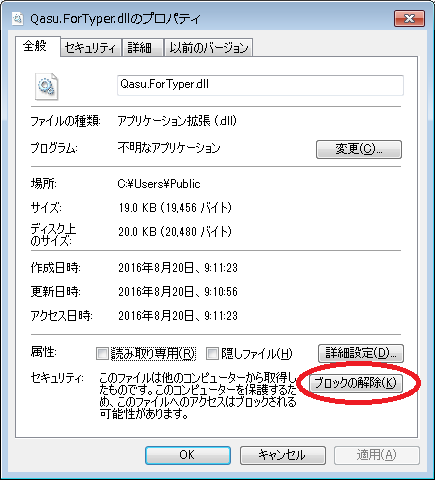Enable the 読み取り専用 checkbox
This screenshot has width=435, height=480.
102,353
